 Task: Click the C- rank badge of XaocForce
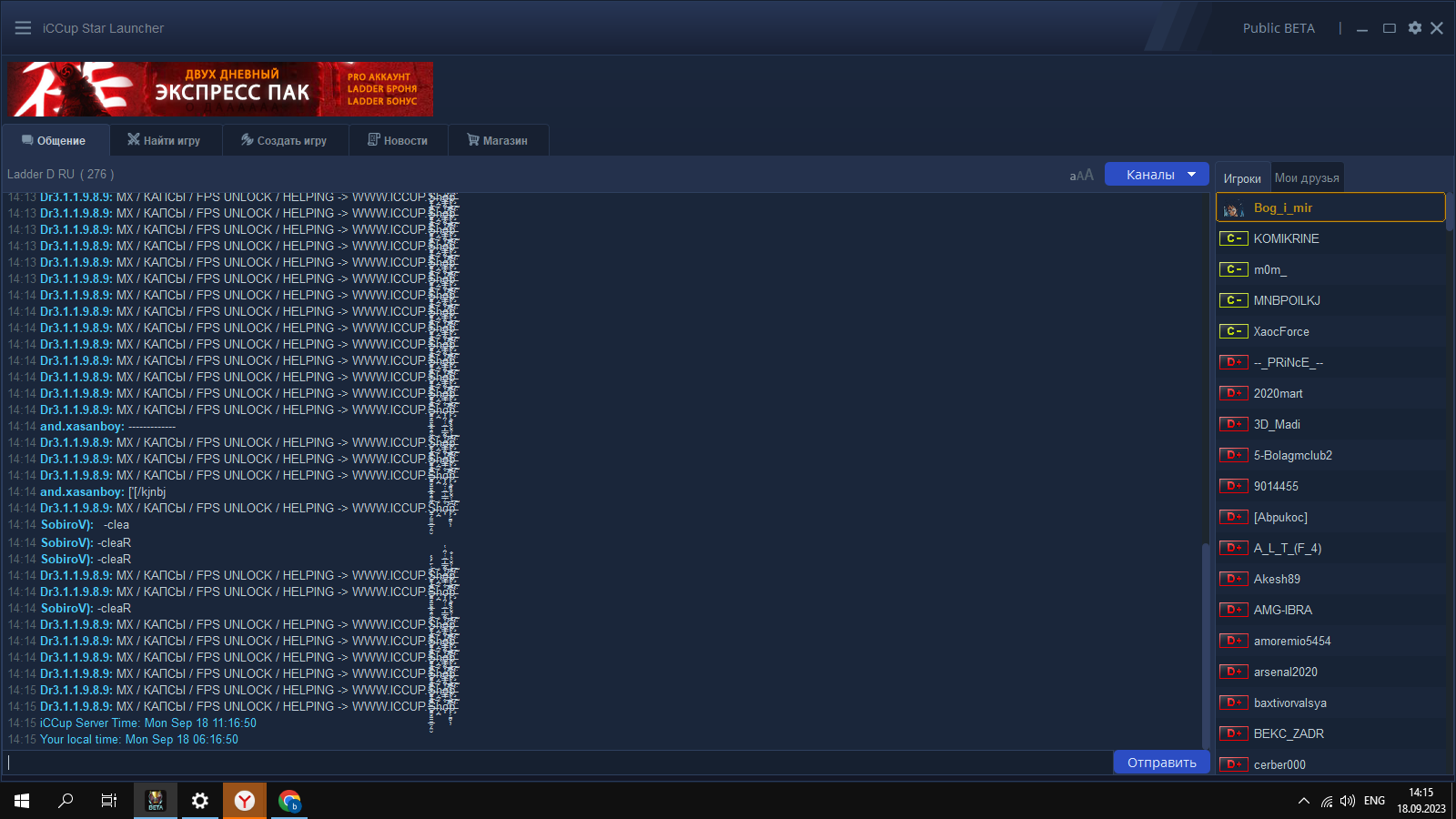pyautogui.click(x=1234, y=331)
